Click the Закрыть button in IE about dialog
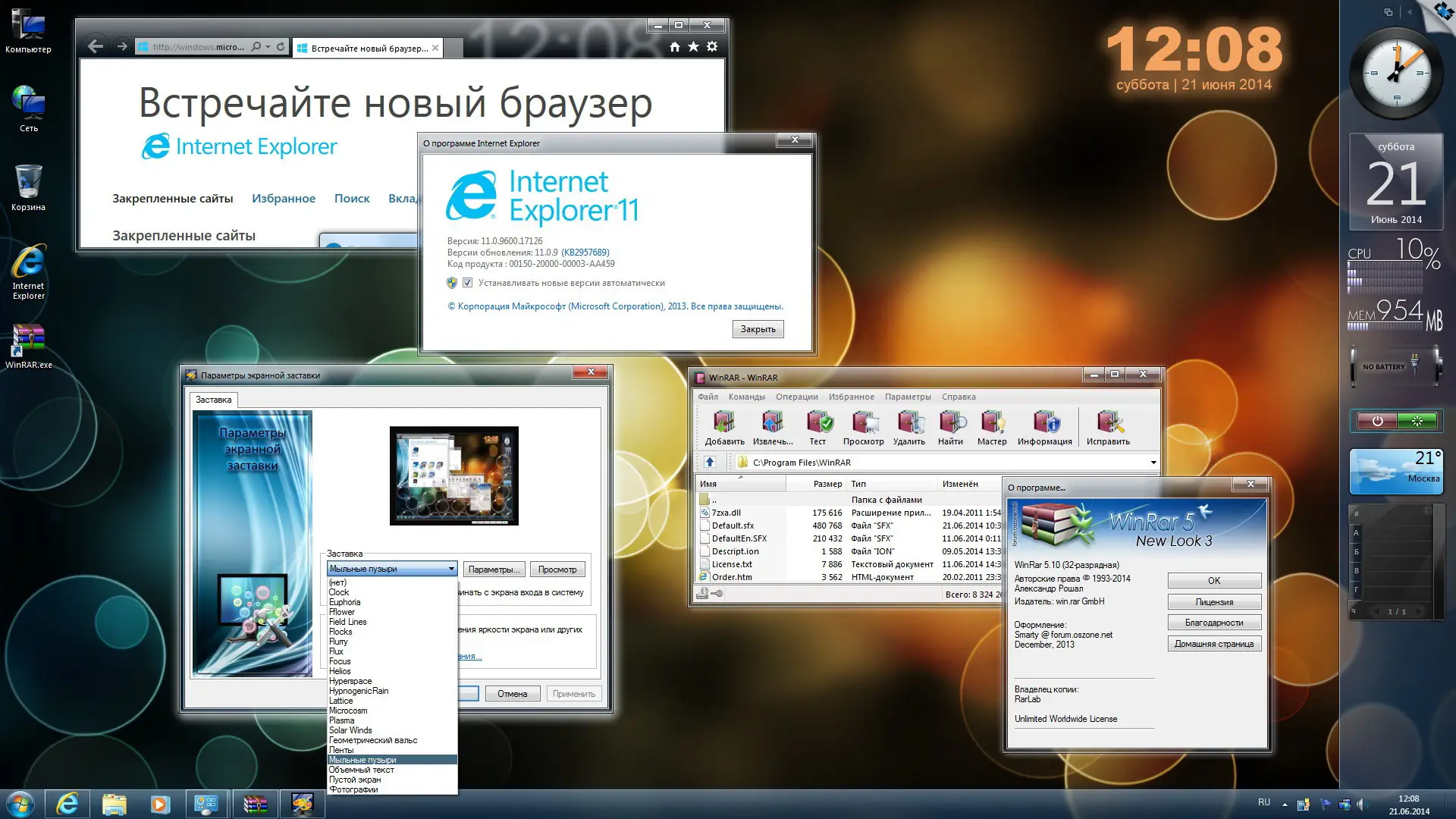The width and height of the screenshot is (1456, 819). click(758, 328)
